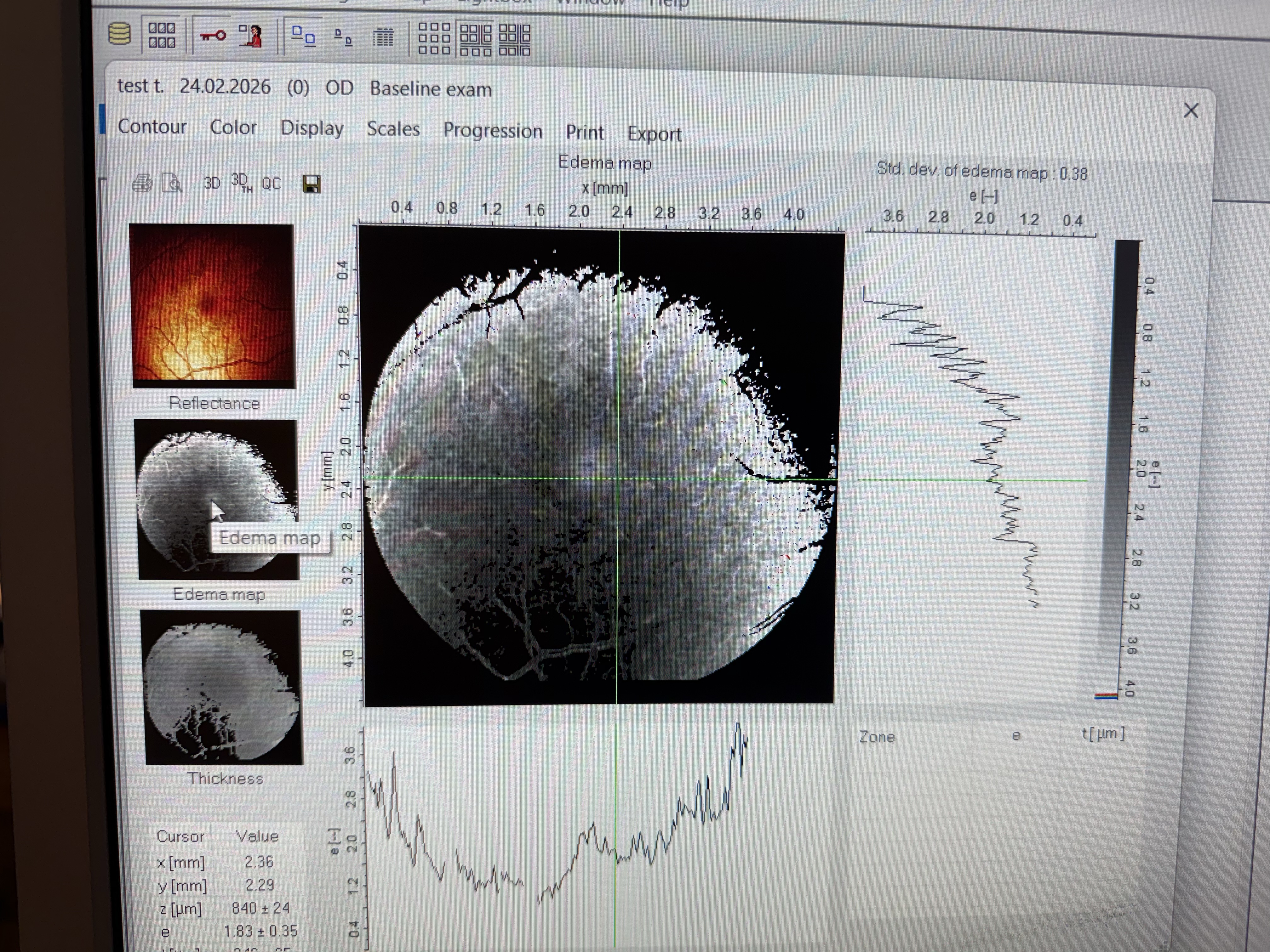Open the Export menu
Screen dimensions: 1270x952
click(654, 134)
